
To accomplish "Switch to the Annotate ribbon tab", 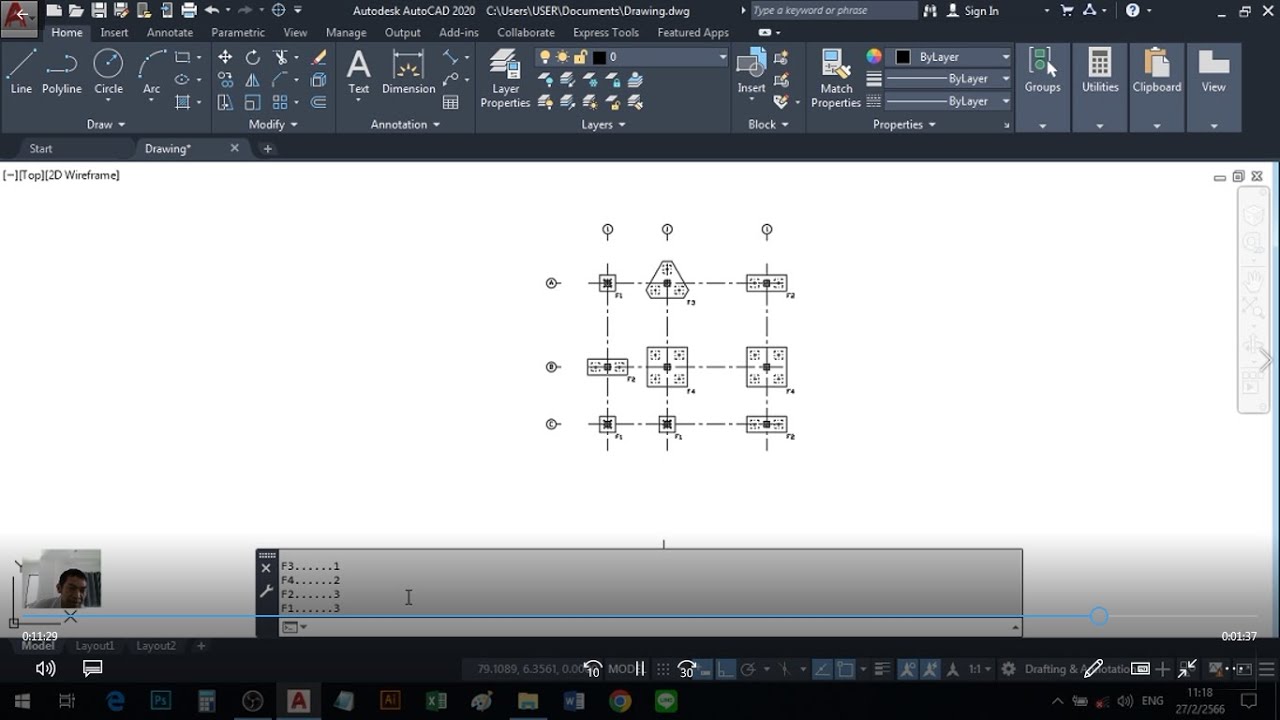I will [170, 33].
